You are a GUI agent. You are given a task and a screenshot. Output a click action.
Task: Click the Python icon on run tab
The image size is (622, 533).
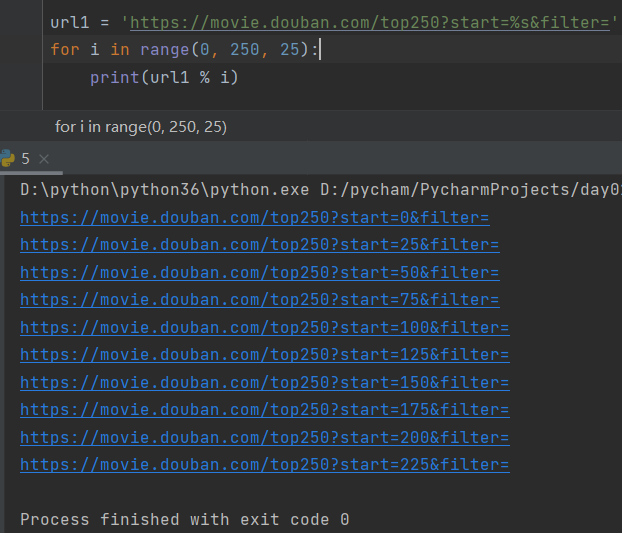click(x=7, y=158)
